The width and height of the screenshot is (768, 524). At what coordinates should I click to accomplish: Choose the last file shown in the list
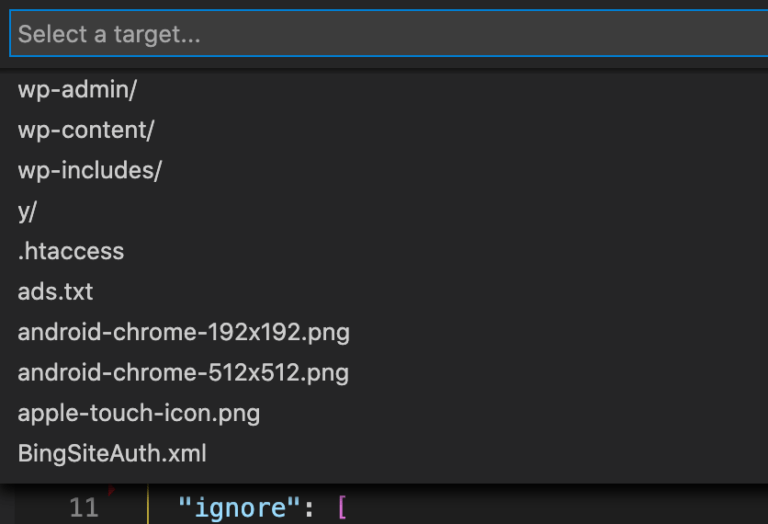112,453
